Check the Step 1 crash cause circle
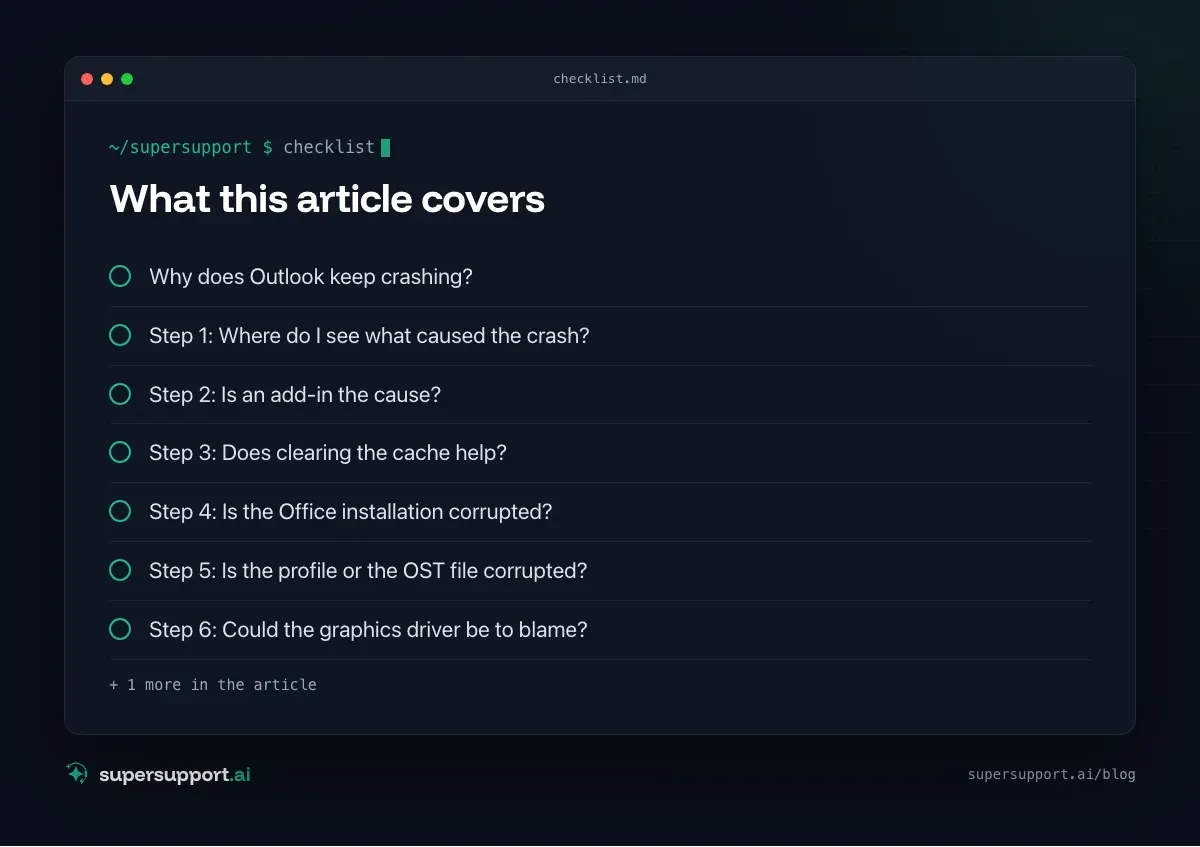This screenshot has height=847, width=1200. (120, 335)
